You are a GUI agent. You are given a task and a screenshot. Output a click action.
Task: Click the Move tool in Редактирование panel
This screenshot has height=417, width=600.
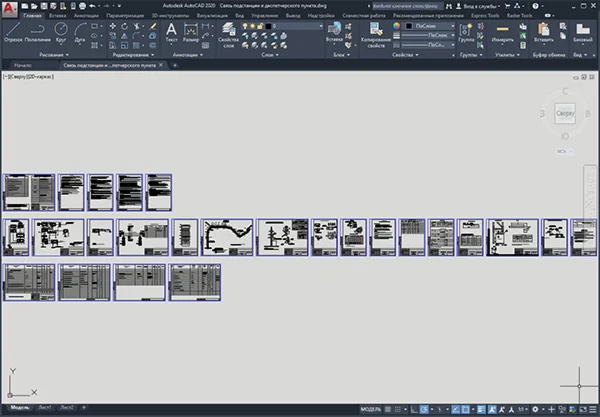click(113, 26)
